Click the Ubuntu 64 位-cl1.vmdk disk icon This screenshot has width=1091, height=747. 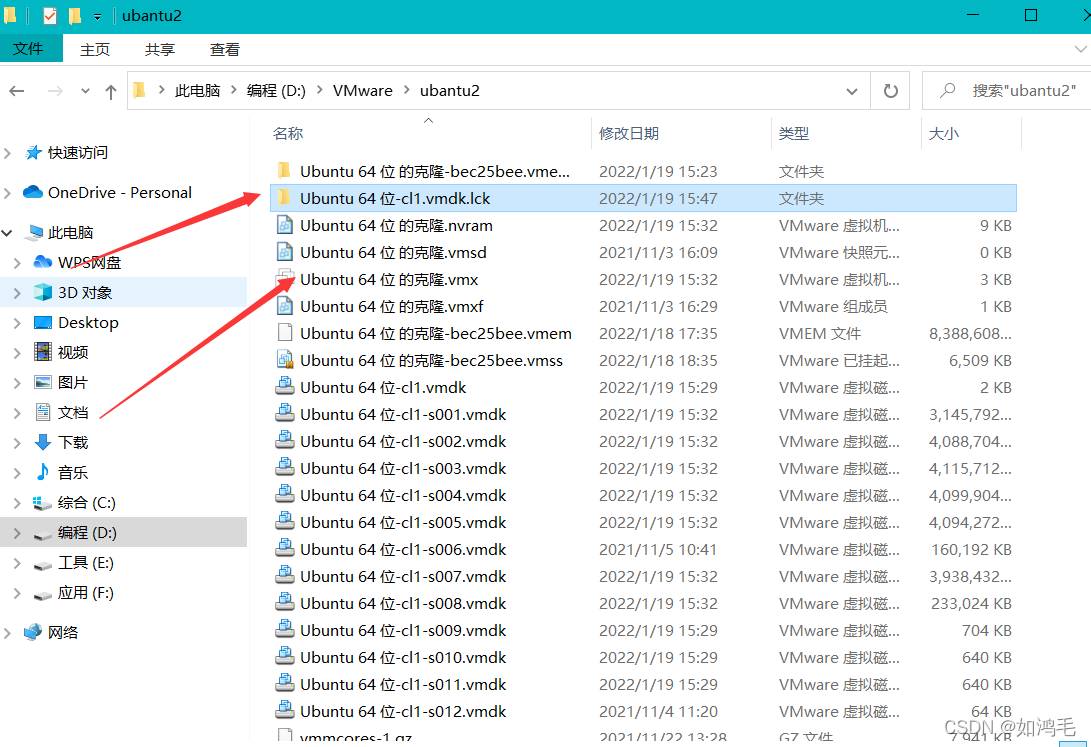[x=284, y=386]
